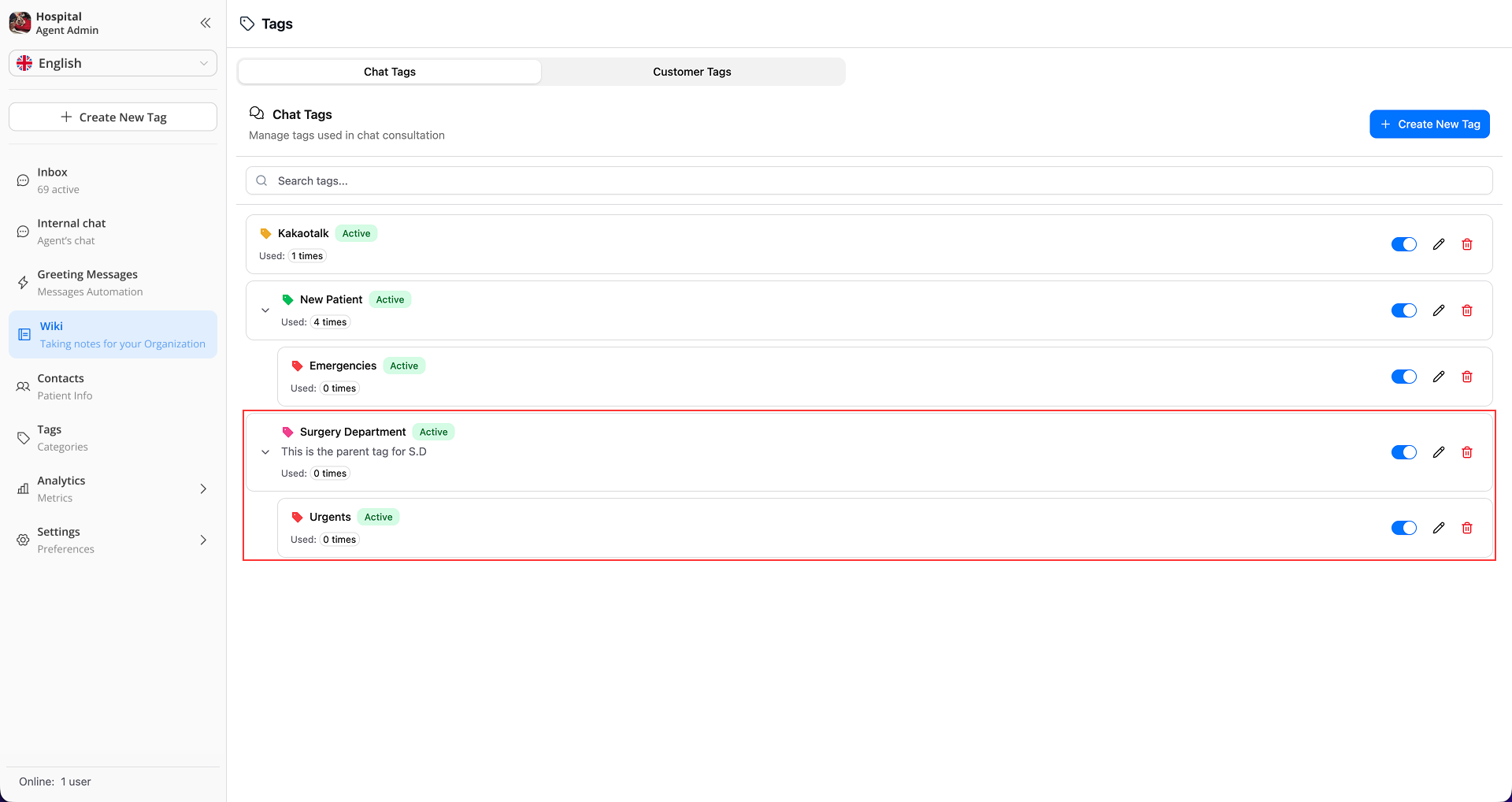The height and width of the screenshot is (802, 1512).
Task: Open Inbox in the sidebar
Action: tap(52, 180)
